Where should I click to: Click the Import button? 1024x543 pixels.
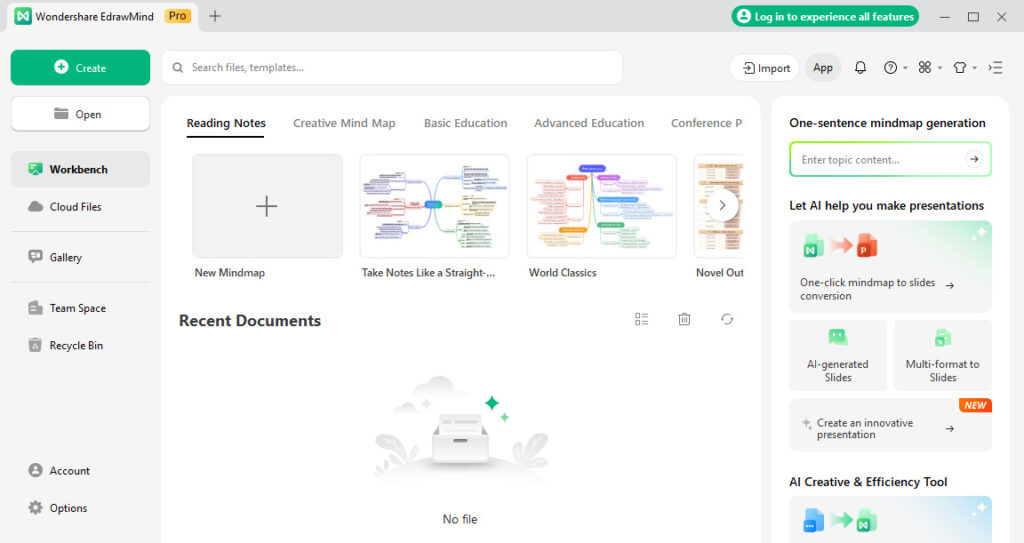(766, 68)
